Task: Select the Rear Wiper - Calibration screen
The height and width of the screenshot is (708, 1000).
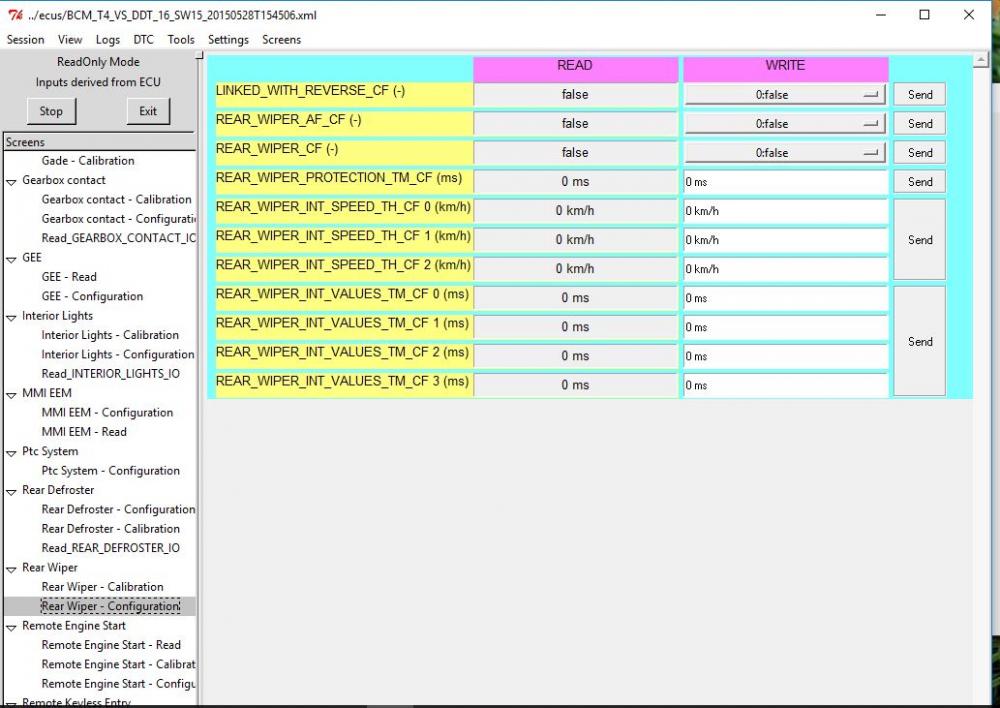Action: click(102, 587)
